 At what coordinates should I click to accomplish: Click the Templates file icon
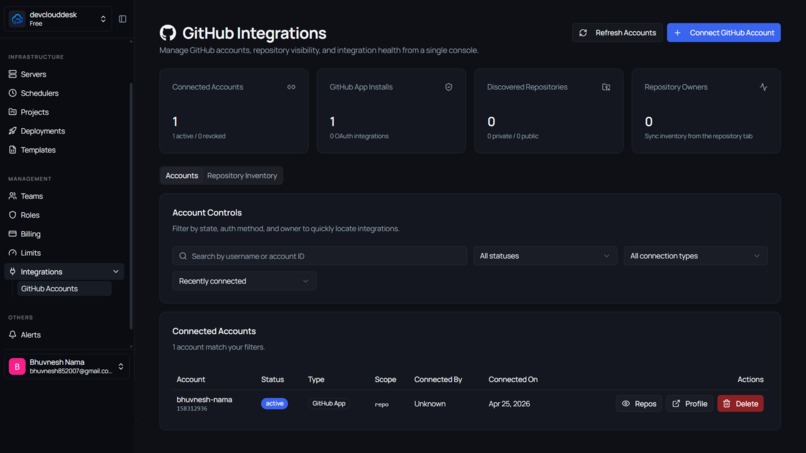coord(12,150)
